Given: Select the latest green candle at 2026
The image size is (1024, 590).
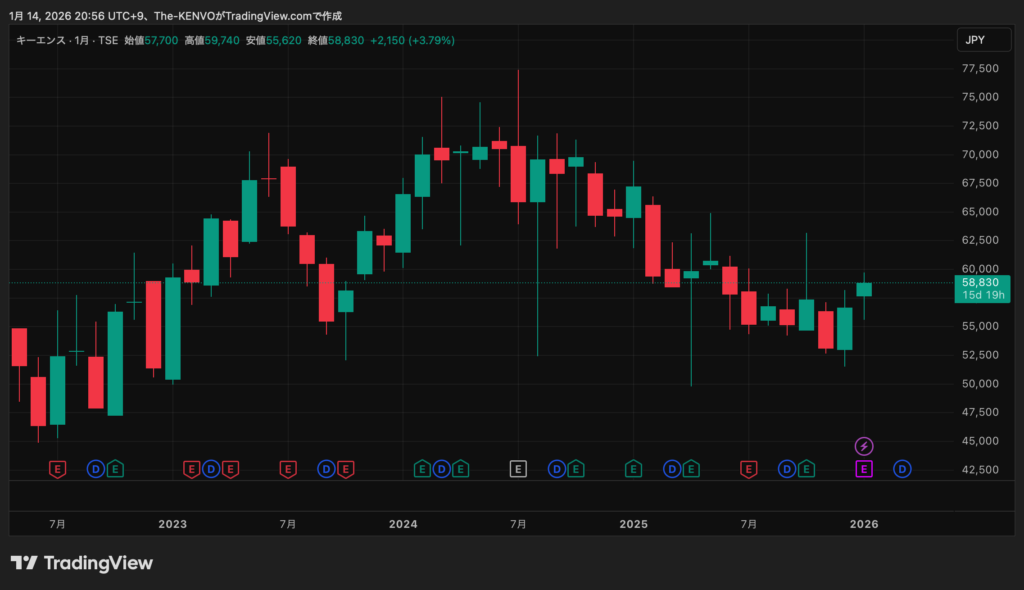Looking at the screenshot, I should (864, 289).
